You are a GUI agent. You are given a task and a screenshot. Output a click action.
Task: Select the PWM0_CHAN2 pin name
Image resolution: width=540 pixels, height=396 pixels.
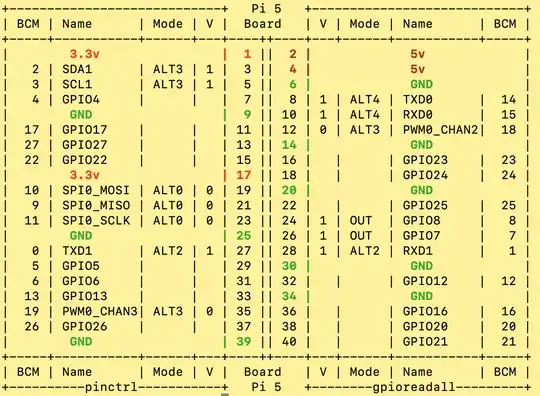pyautogui.click(x=440, y=130)
